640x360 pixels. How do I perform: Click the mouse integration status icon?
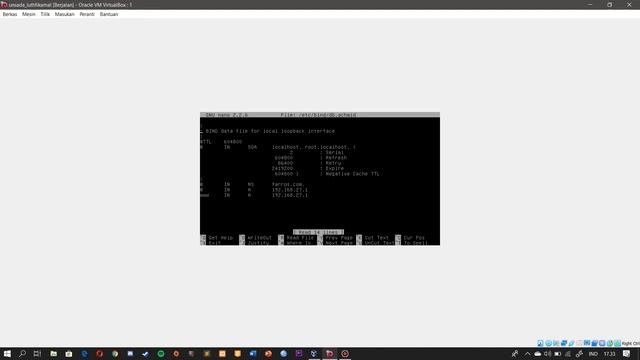[x=610, y=343]
